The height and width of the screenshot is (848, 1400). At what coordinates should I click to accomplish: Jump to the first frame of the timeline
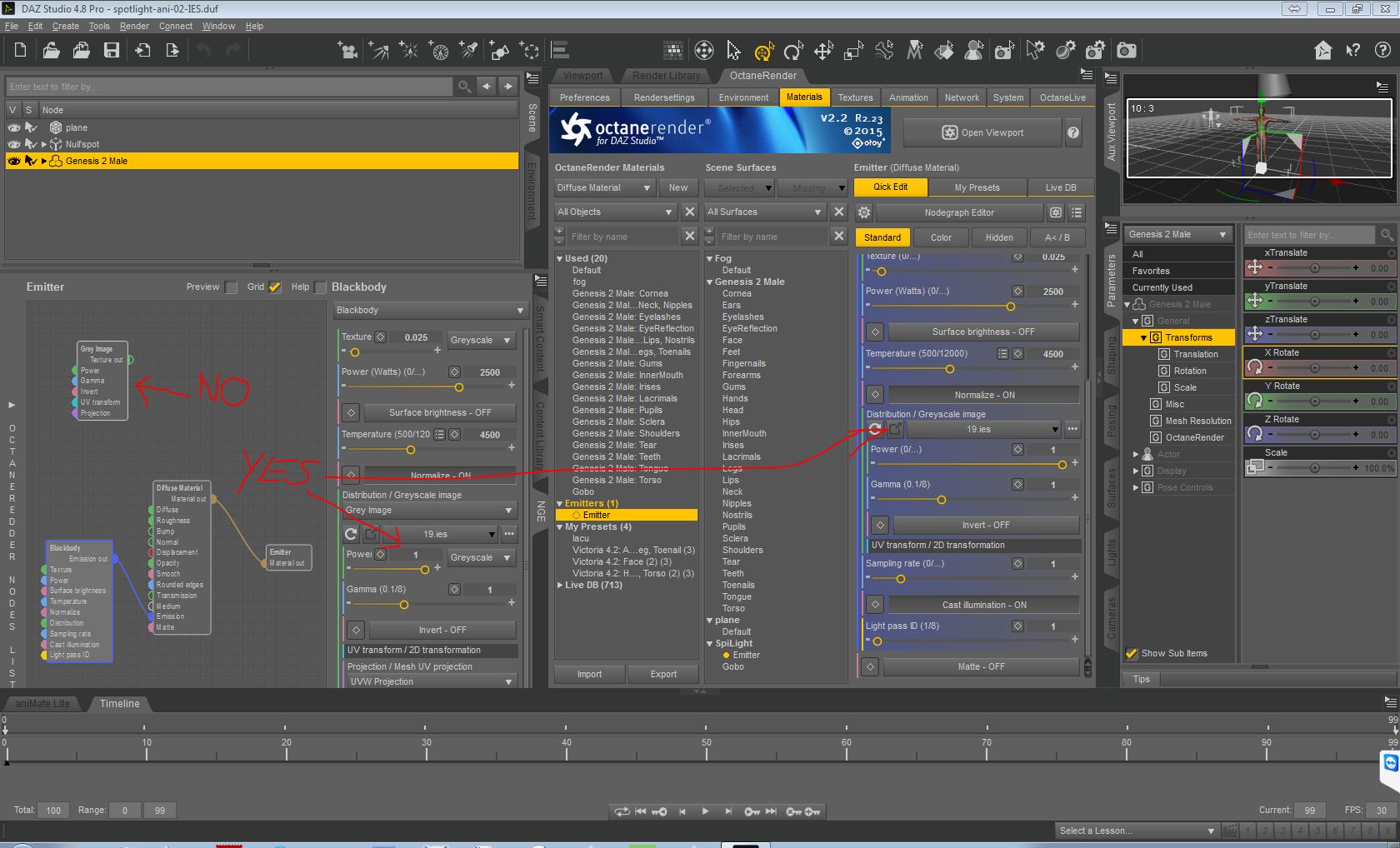pyautogui.click(x=640, y=811)
